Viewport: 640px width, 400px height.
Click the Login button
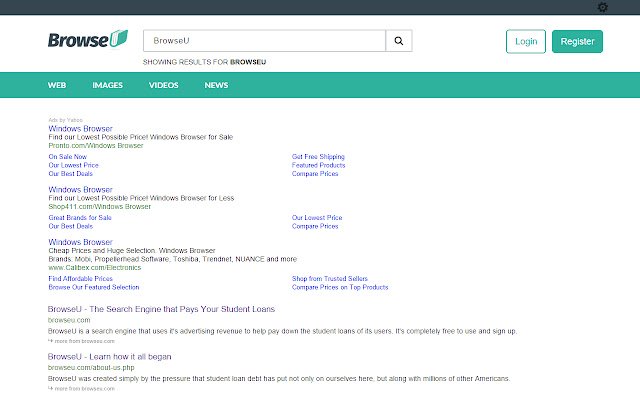tap(526, 41)
